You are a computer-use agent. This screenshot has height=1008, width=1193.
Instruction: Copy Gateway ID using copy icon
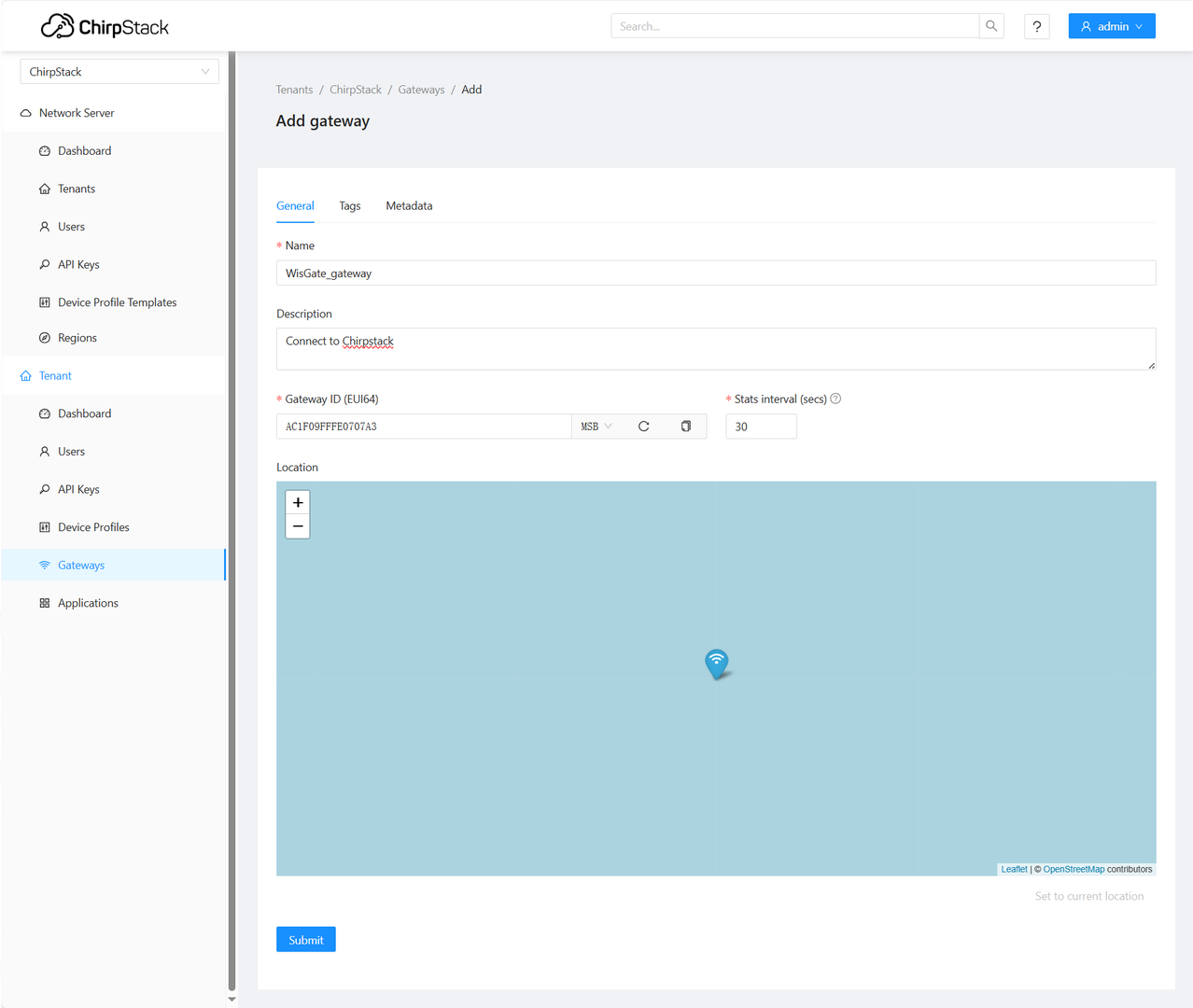[x=686, y=427]
